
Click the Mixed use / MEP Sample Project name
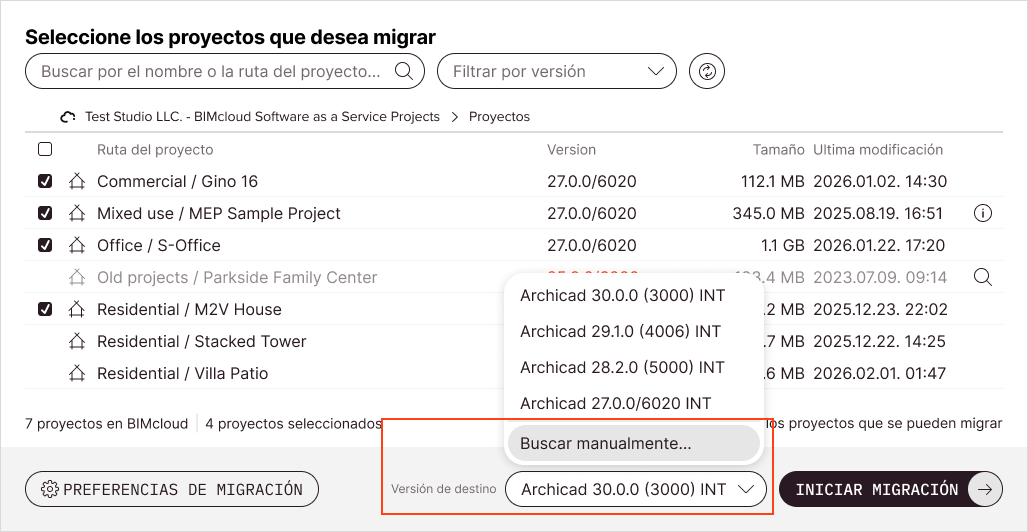pos(219,213)
